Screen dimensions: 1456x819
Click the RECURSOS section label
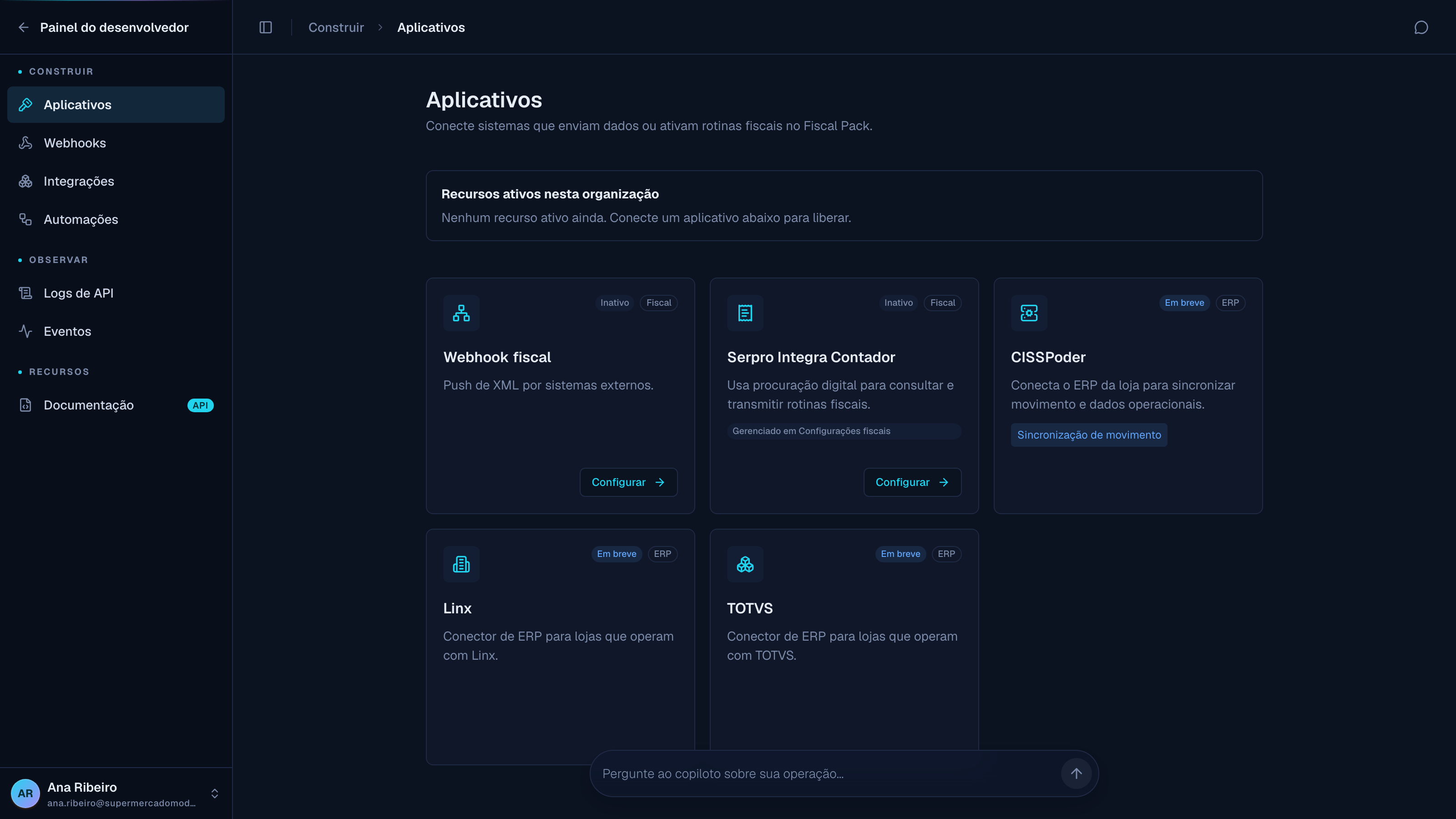click(59, 372)
